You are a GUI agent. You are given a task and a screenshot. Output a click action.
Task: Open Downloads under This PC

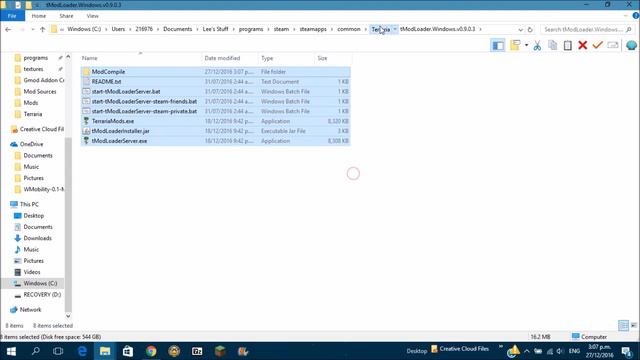pos(37,238)
